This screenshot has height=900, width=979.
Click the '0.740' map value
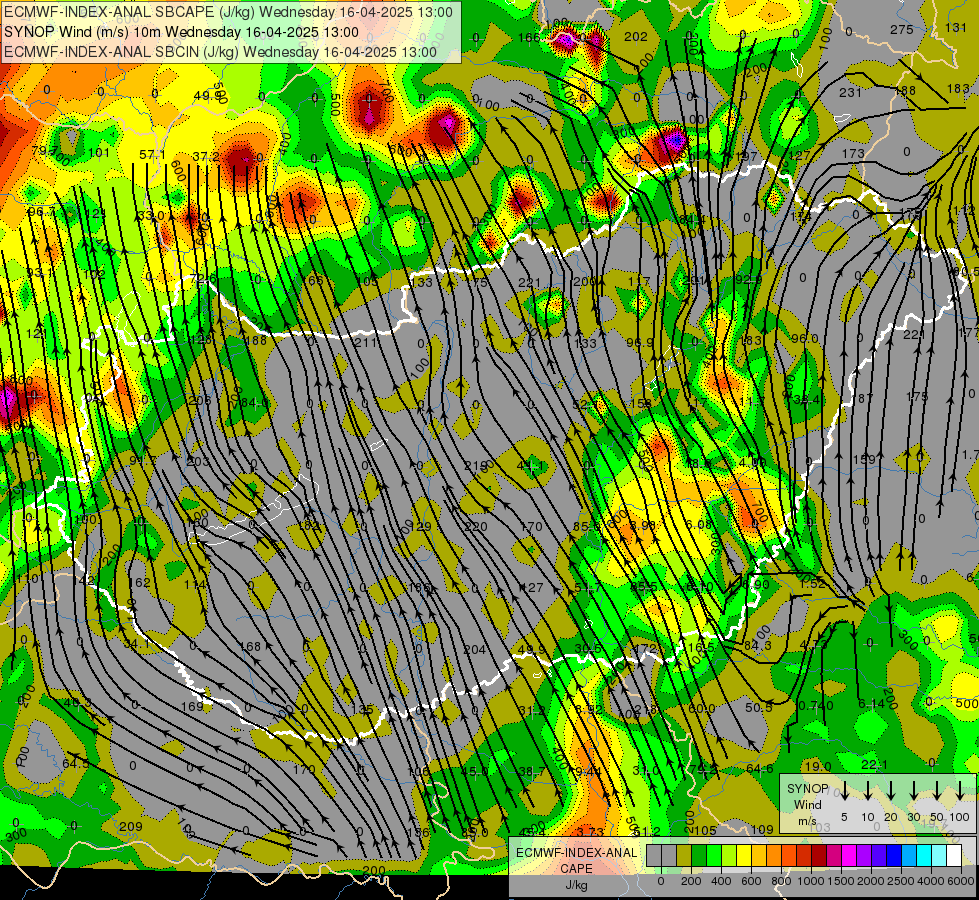816,706
